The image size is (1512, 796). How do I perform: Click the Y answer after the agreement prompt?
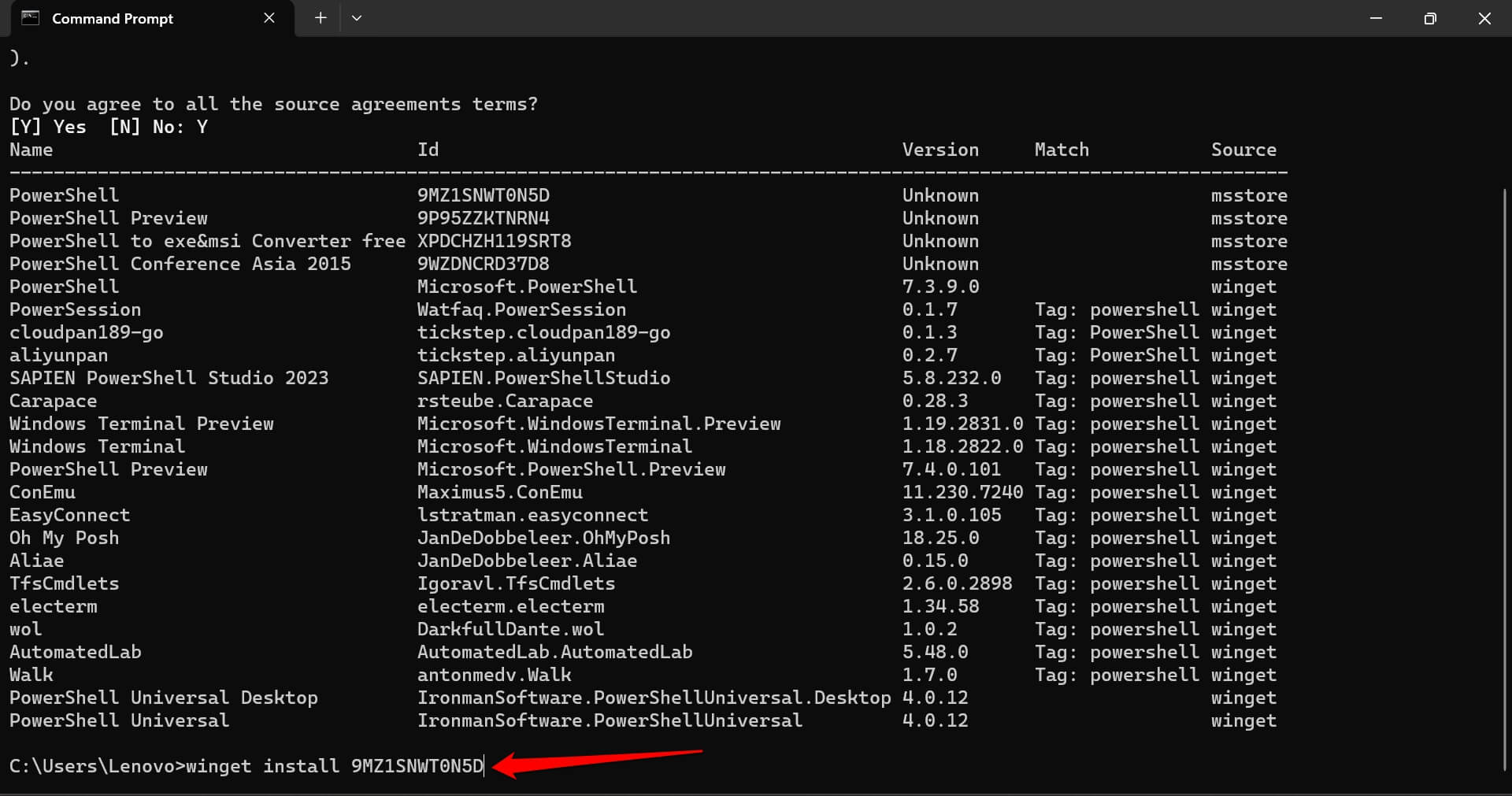tap(202, 126)
